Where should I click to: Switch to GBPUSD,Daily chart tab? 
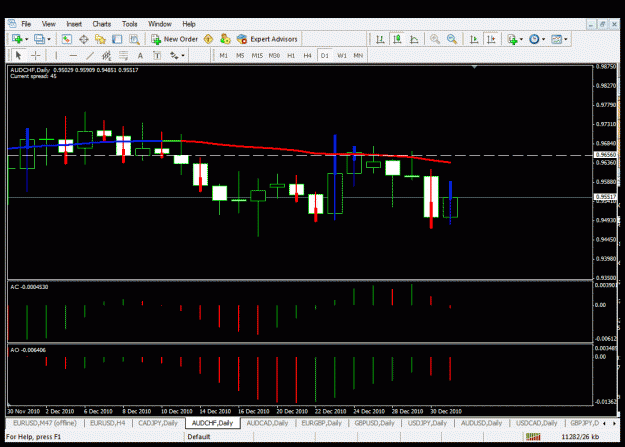(374, 423)
